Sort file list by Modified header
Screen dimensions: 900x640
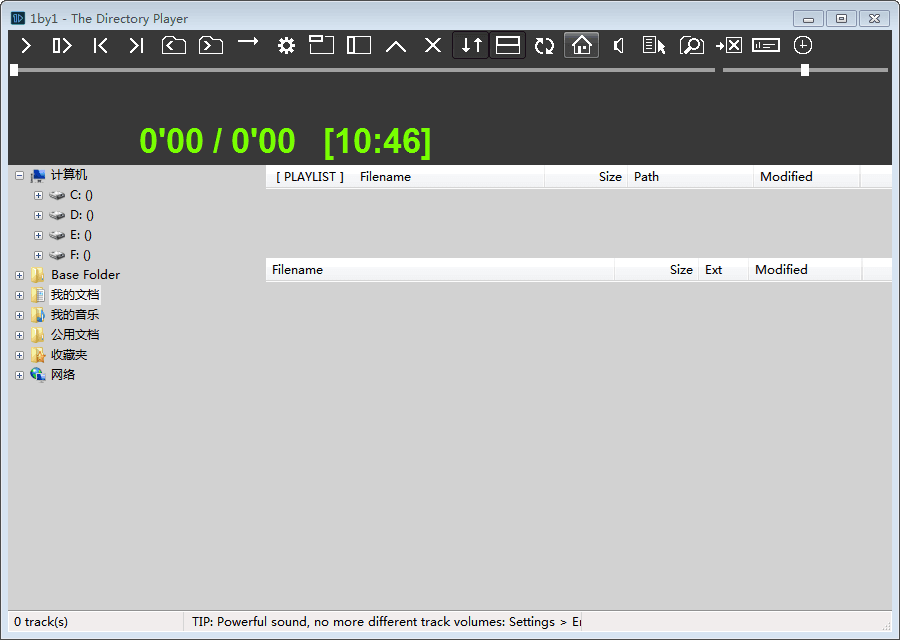coord(805,270)
